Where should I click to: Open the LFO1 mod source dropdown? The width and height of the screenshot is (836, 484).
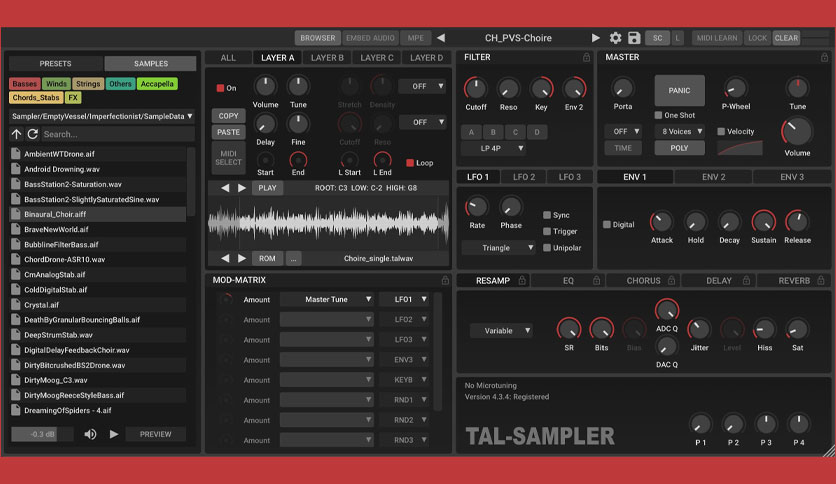405,300
